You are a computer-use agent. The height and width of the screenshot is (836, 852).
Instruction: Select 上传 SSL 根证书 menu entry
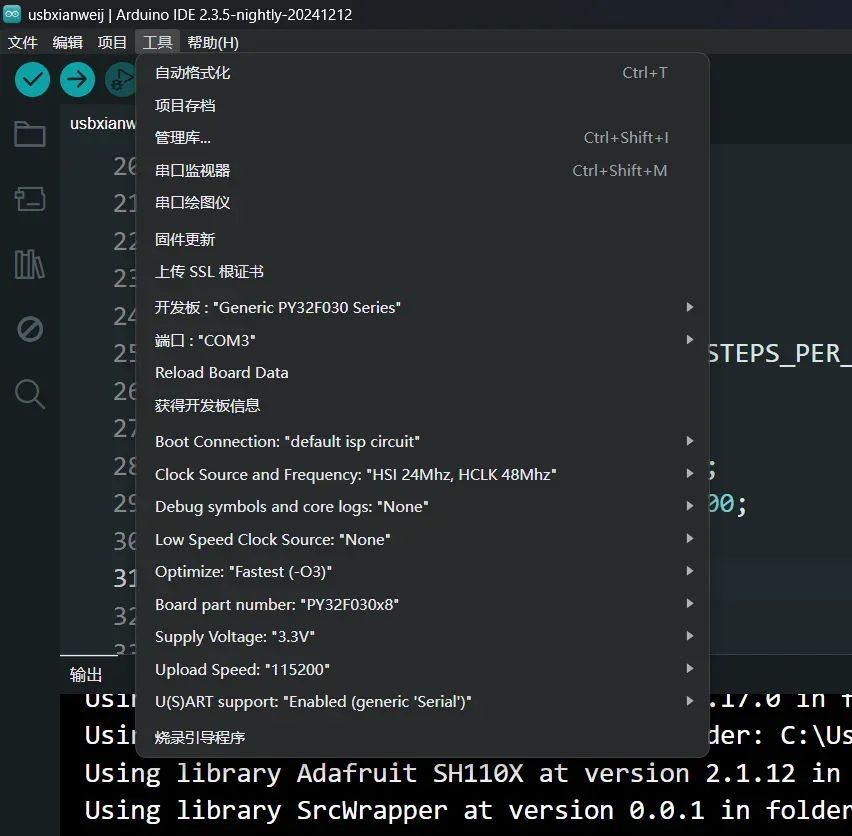click(x=422, y=272)
